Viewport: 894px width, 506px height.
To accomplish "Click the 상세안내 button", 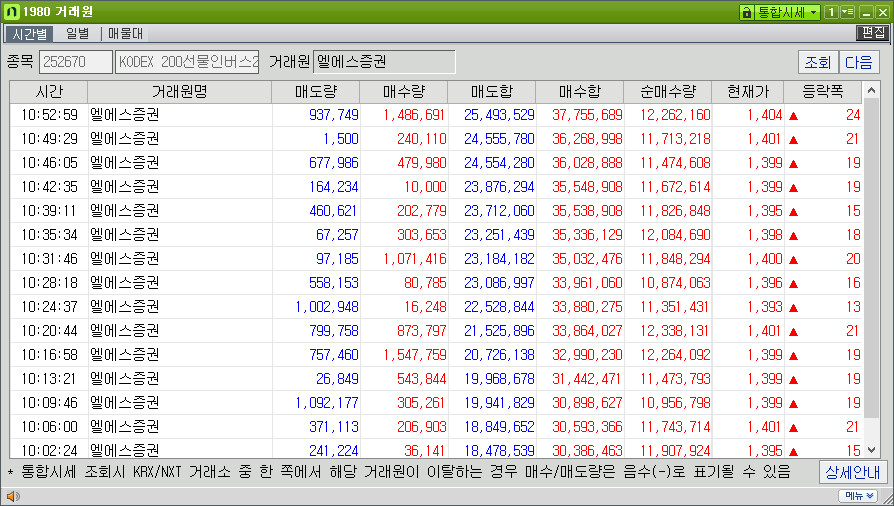I will pyautogui.click(x=853, y=472).
